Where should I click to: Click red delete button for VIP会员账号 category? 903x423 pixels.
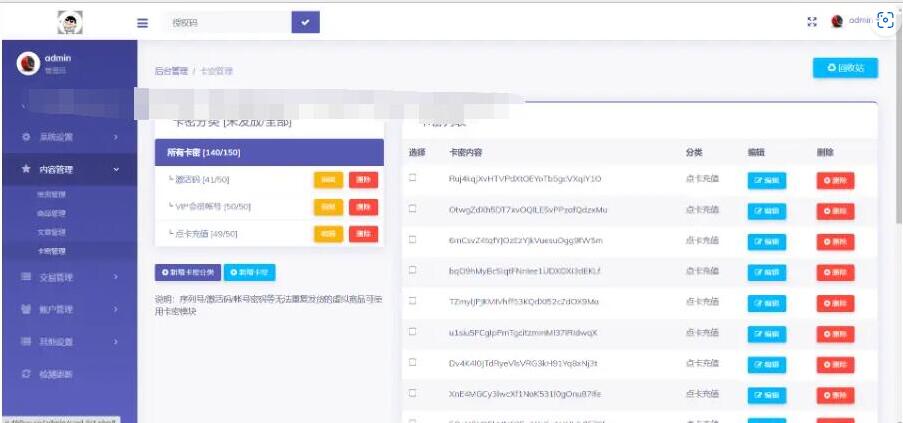click(363, 207)
